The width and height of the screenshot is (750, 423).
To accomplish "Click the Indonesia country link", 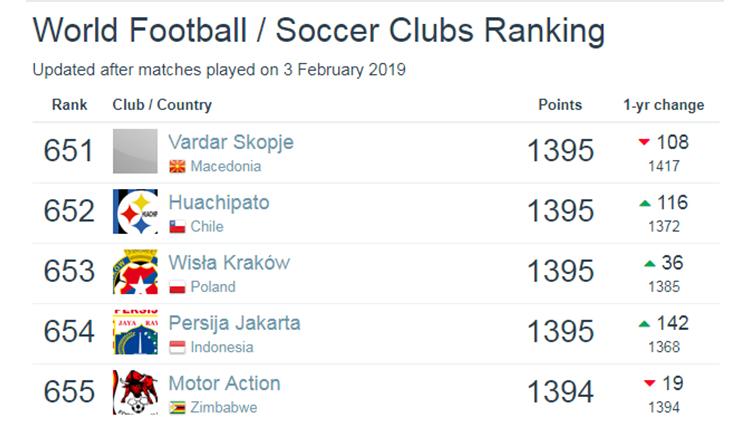I will click(x=222, y=348).
